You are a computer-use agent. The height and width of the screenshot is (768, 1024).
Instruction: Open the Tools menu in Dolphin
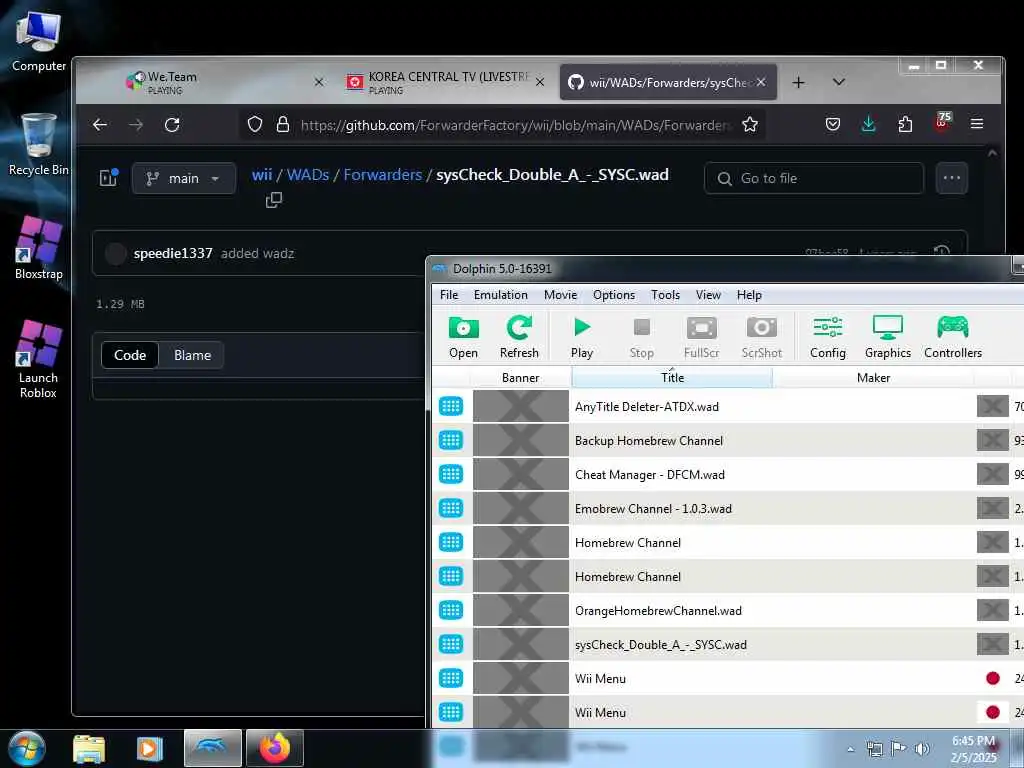point(665,295)
